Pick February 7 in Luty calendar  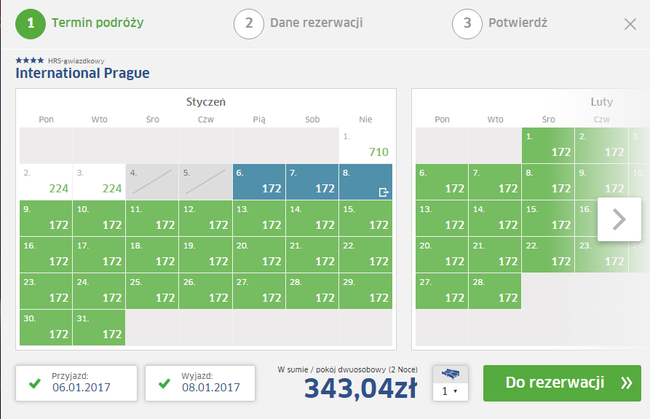pos(495,182)
